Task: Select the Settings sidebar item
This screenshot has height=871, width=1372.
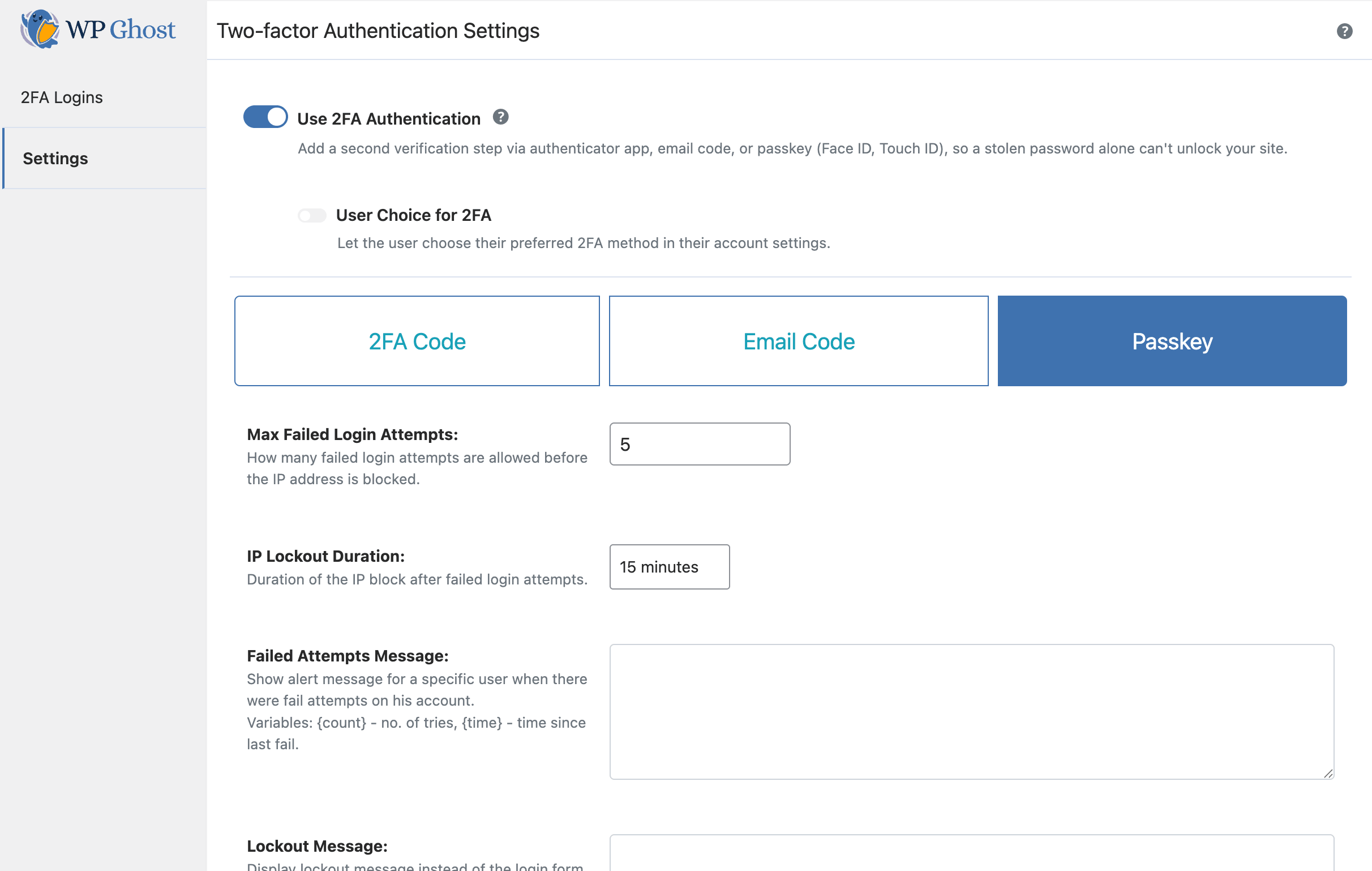Action: click(x=55, y=159)
